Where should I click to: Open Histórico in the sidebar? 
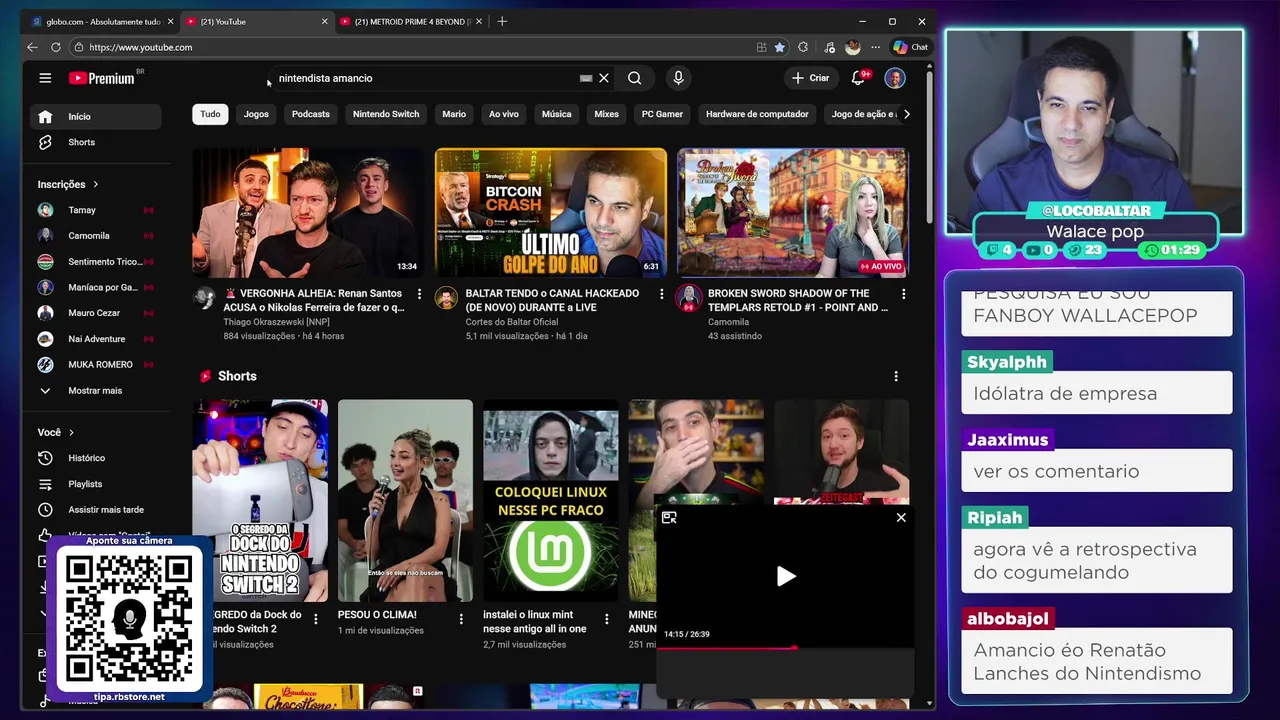pos(96,458)
